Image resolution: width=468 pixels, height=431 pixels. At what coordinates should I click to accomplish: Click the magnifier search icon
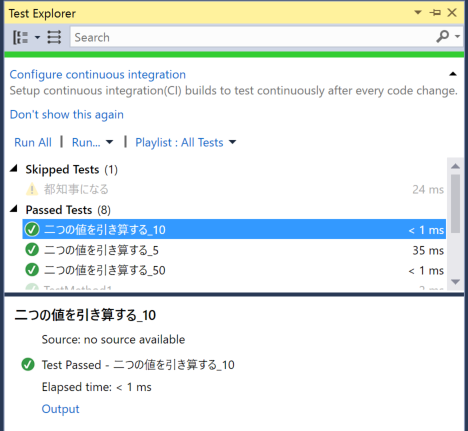click(x=442, y=36)
